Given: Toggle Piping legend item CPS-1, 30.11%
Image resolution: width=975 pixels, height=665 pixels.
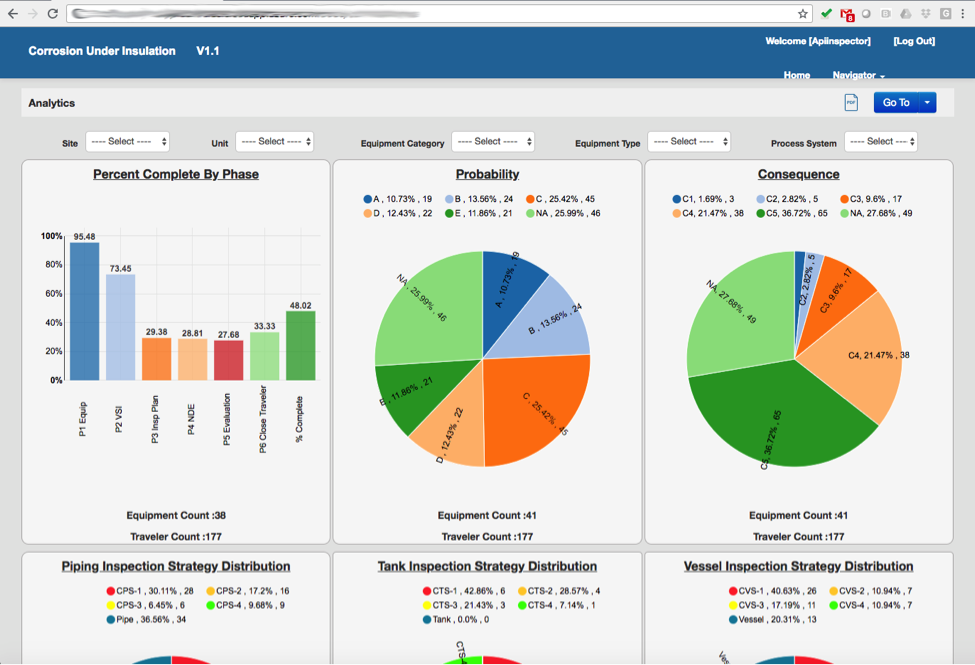Looking at the screenshot, I should 150,591.
